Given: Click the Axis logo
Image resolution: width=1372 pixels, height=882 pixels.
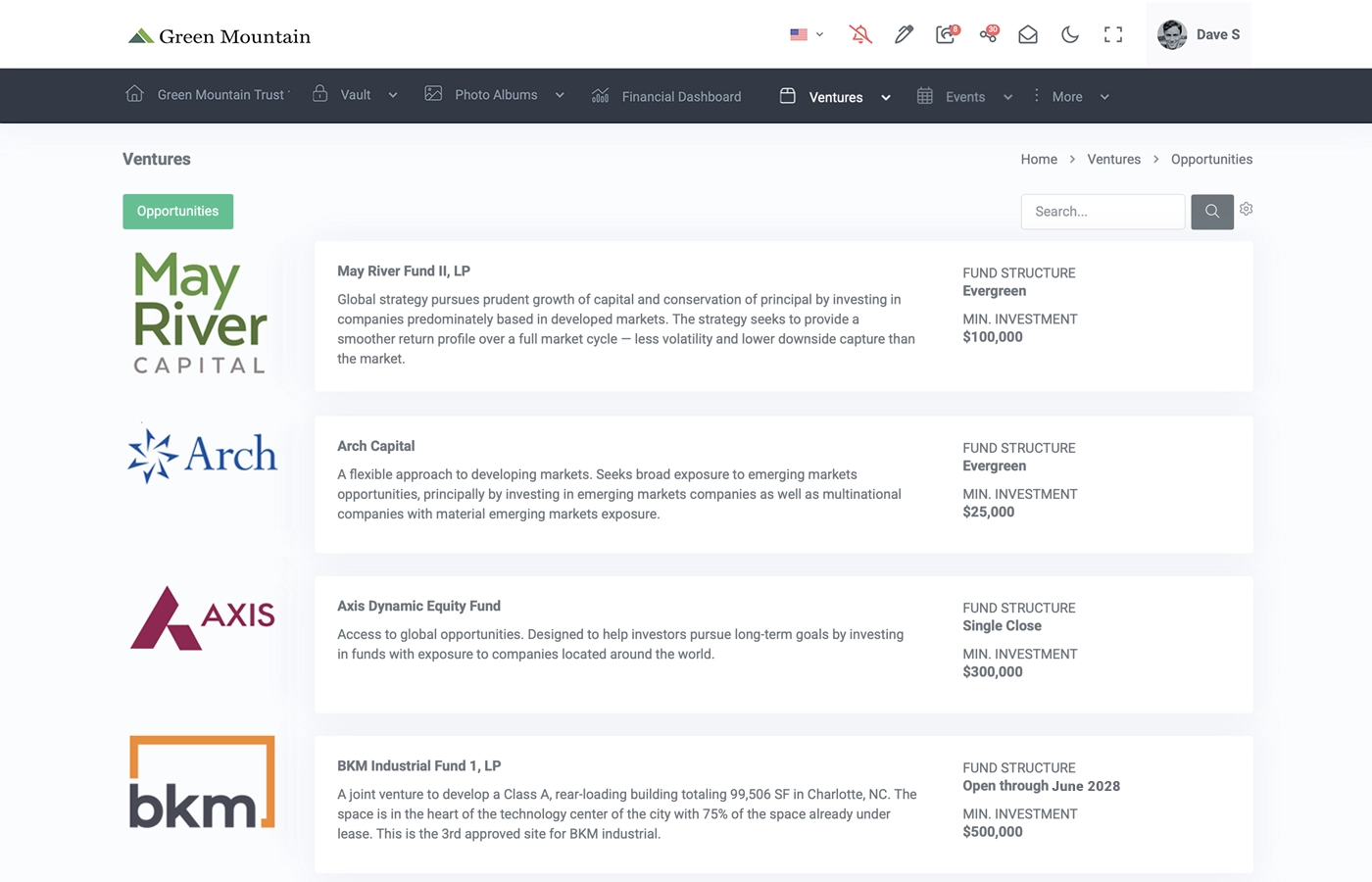Looking at the screenshot, I should [203, 617].
